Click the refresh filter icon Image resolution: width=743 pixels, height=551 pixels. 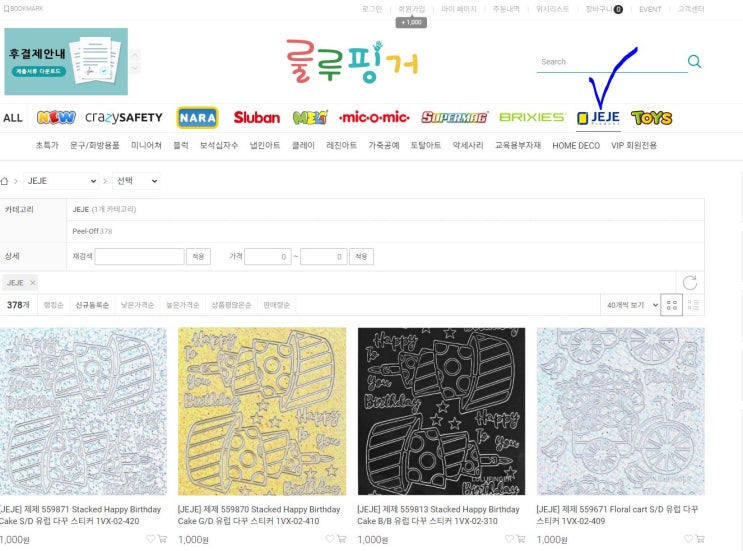click(x=689, y=283)
